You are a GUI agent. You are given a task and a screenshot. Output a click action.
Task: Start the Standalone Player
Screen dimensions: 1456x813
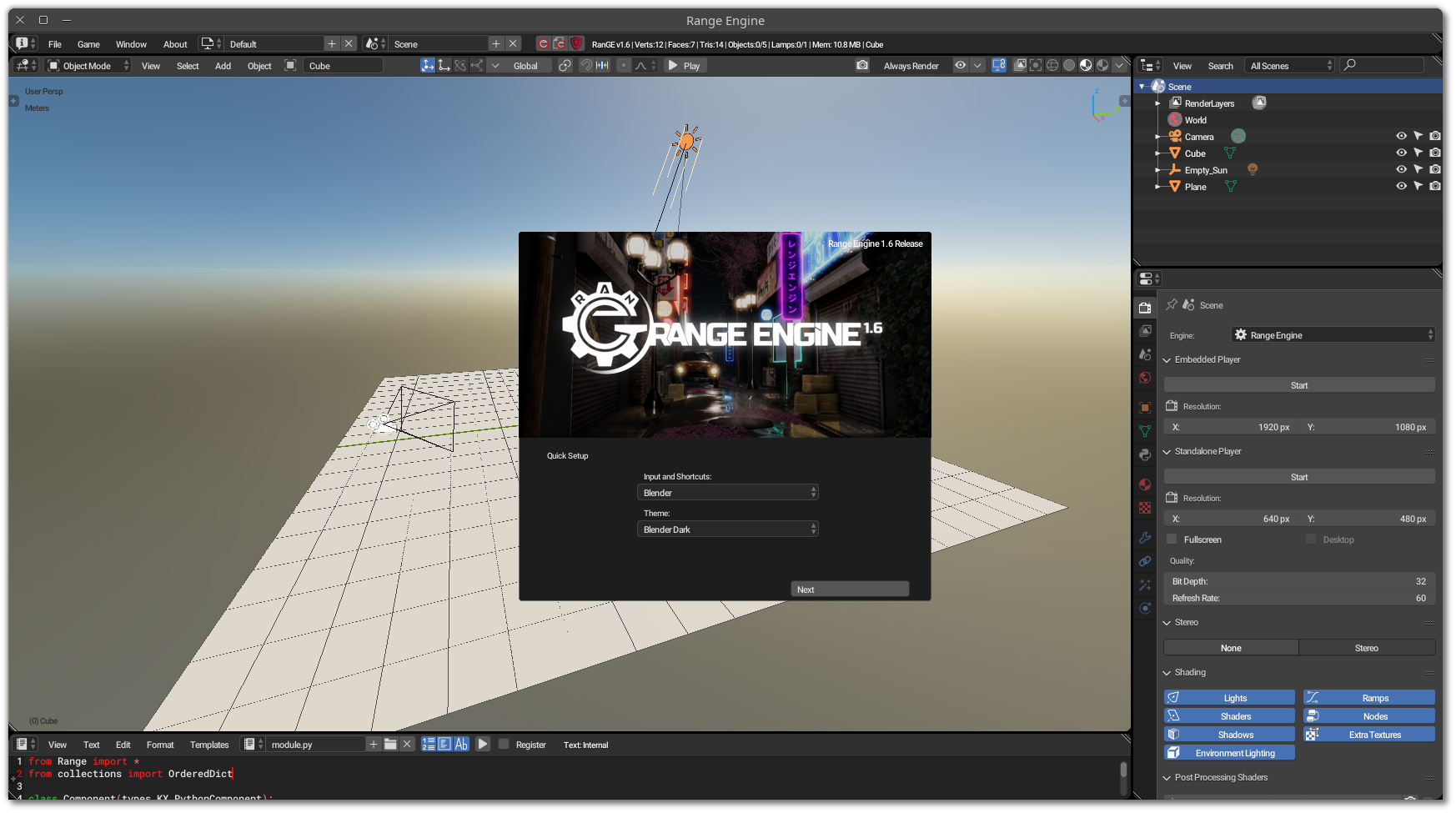pos(1299,476)
